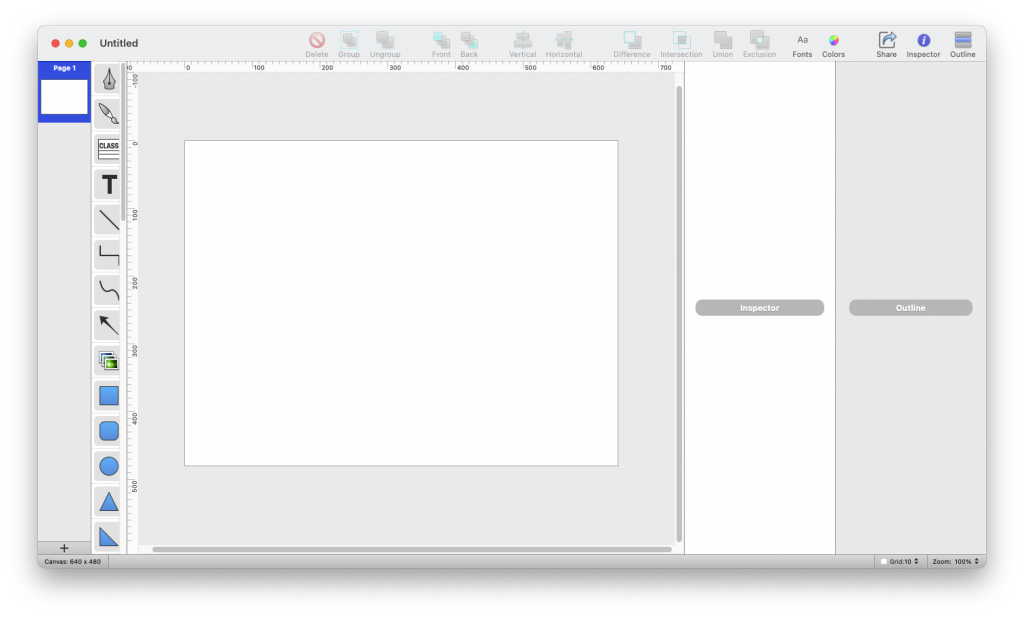Insert an image with the picture tool
1024x618 pixels.
[108, 361]
